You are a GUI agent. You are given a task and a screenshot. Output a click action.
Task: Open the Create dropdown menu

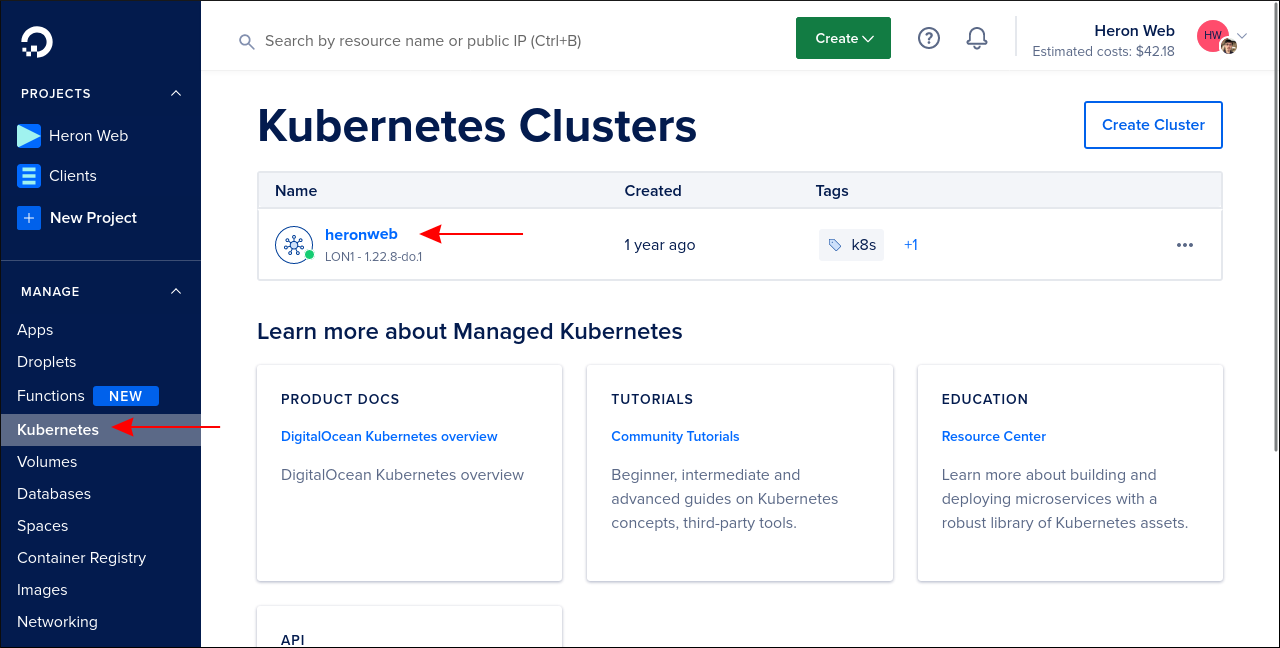point(843,37)
